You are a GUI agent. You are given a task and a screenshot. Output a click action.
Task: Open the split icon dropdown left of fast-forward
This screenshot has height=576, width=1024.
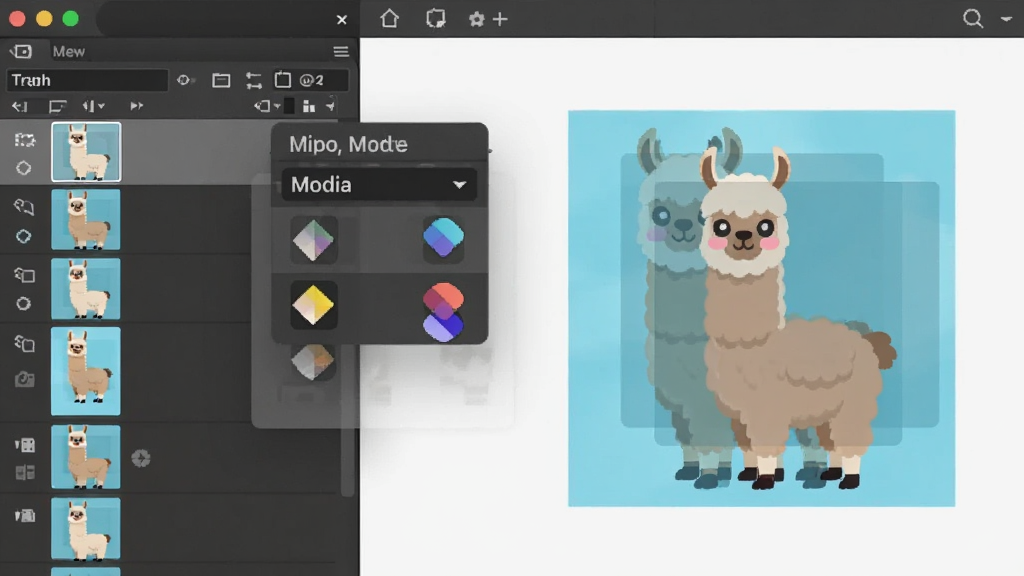pos(93,106)
